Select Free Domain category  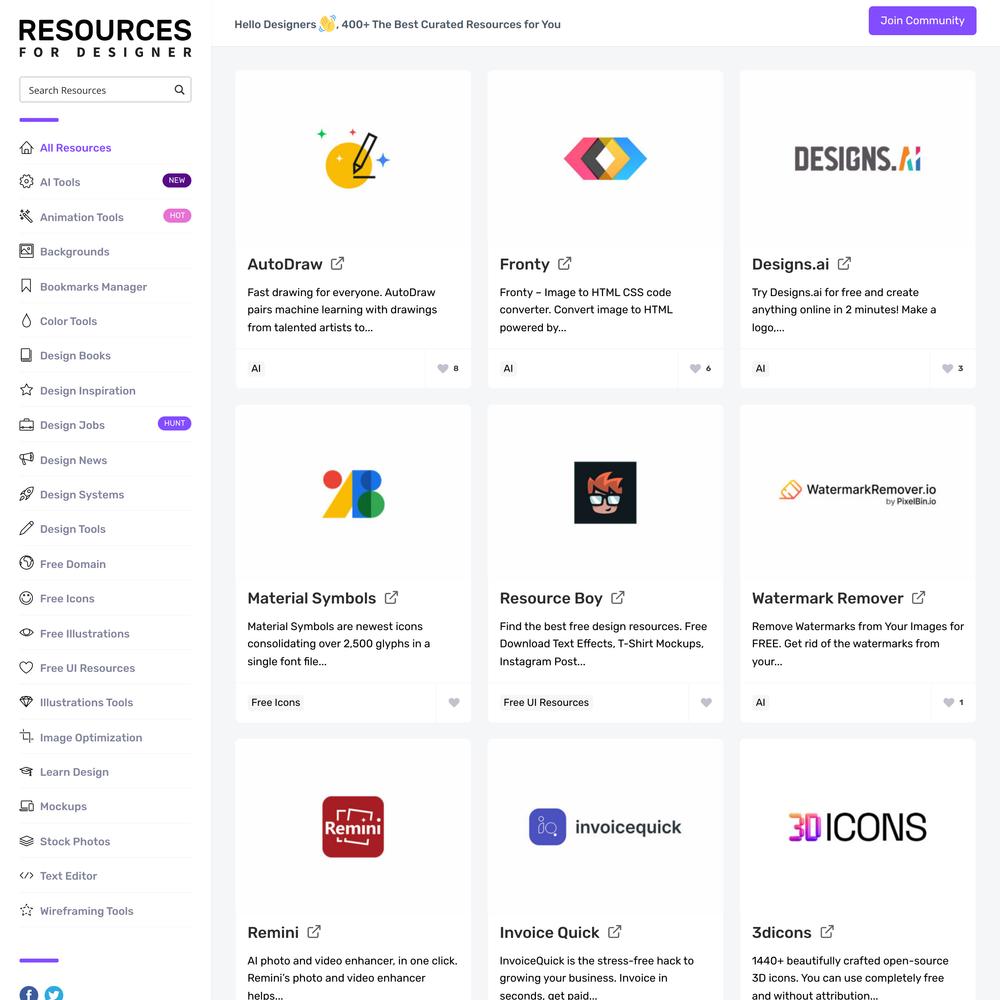73,564
